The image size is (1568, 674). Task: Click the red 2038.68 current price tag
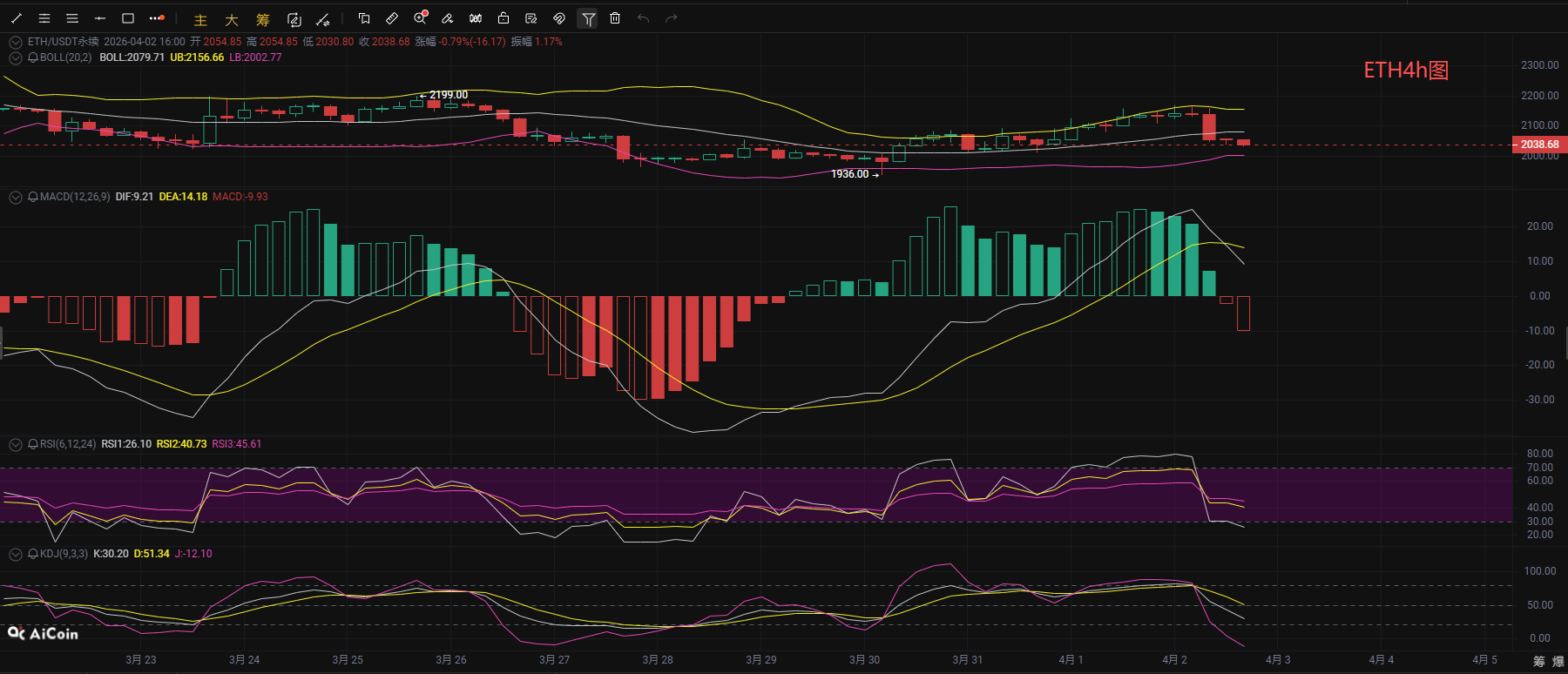(x=1539, y=145)
